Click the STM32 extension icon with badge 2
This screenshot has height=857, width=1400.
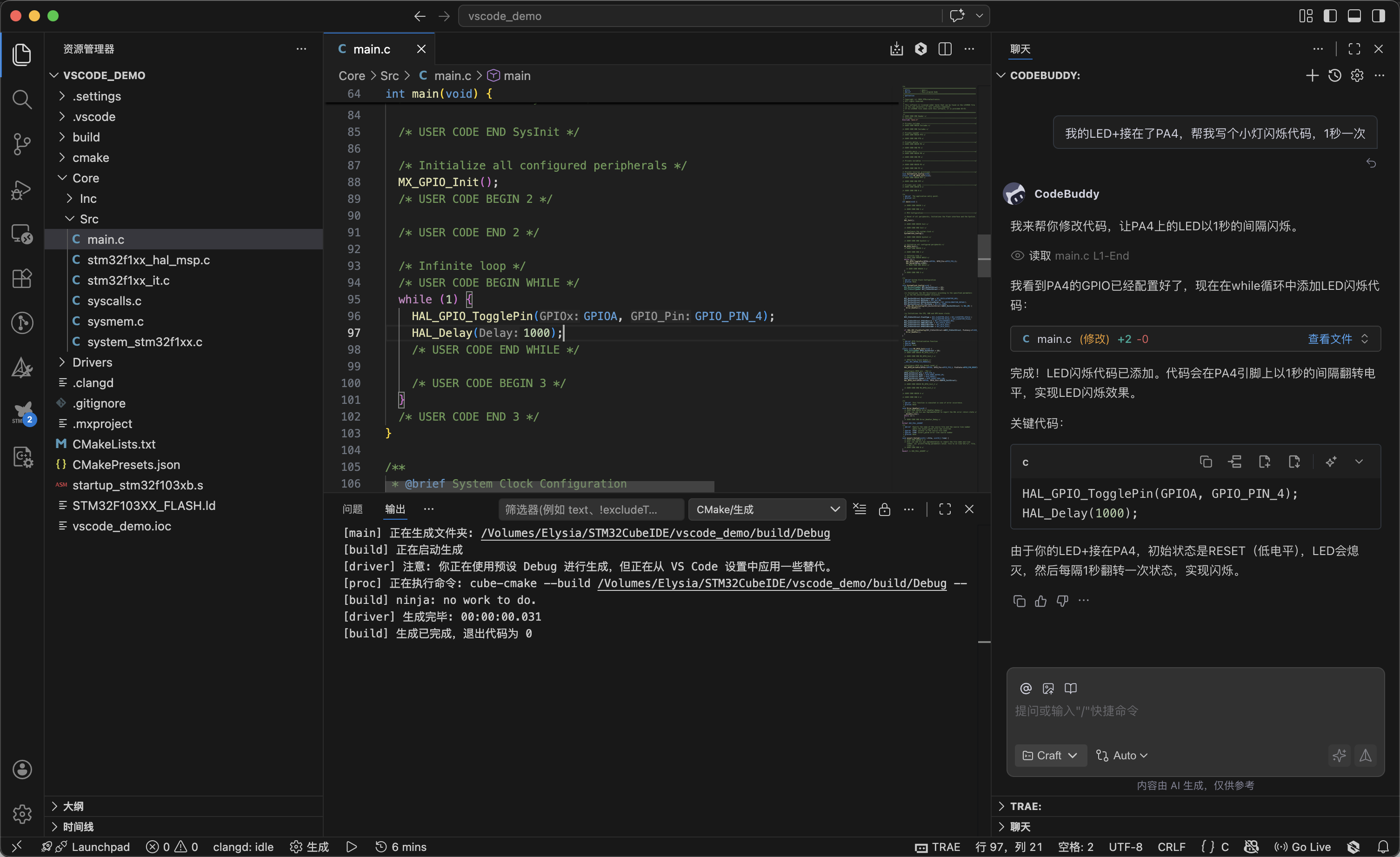23,414
